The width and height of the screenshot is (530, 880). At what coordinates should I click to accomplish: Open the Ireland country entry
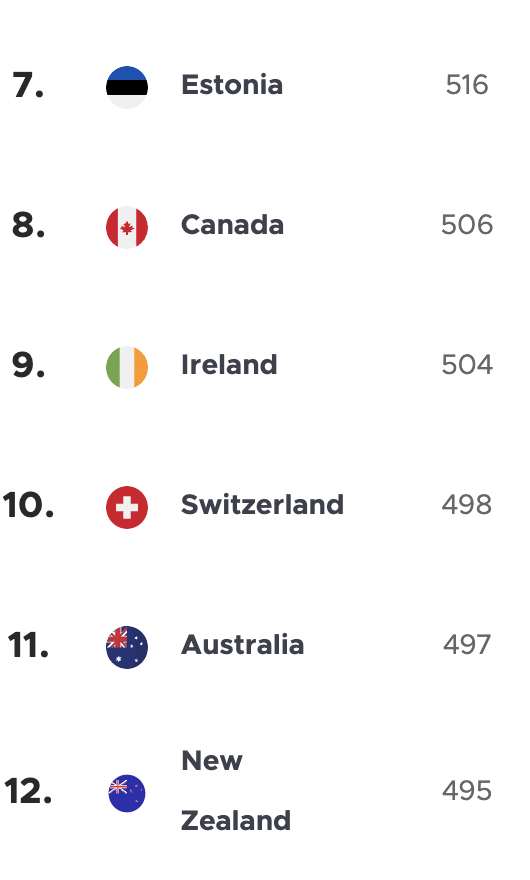229,365
